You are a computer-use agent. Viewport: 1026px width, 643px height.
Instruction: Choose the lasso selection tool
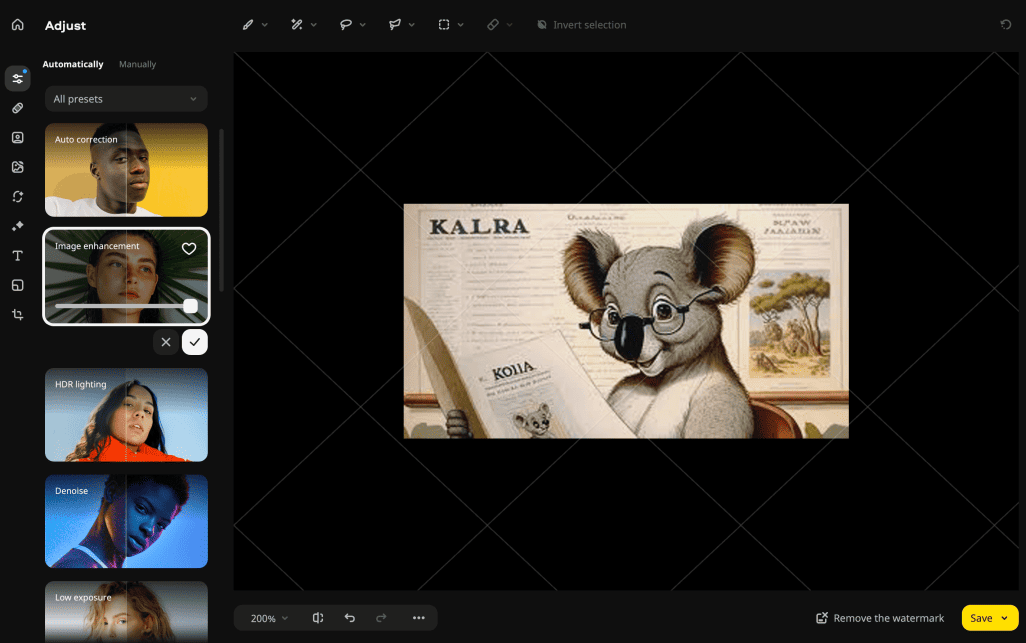346,25
